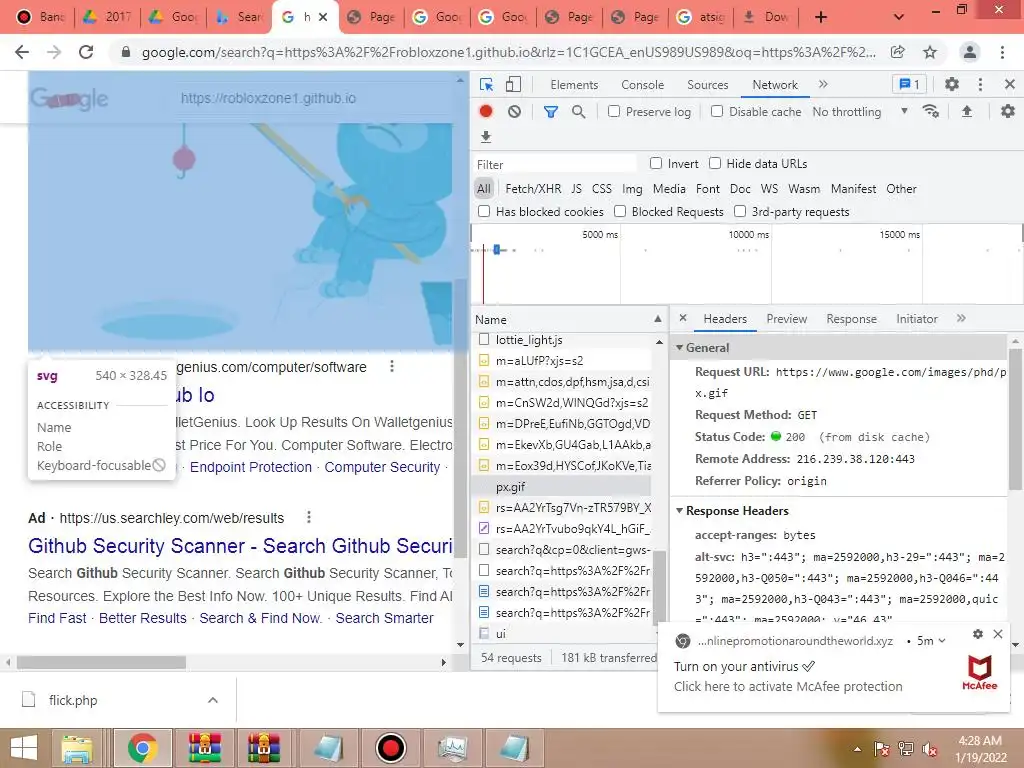Collapse the General section
Image resolution: width=1024 pixels, height=768 pixels.
coord(679,347)
